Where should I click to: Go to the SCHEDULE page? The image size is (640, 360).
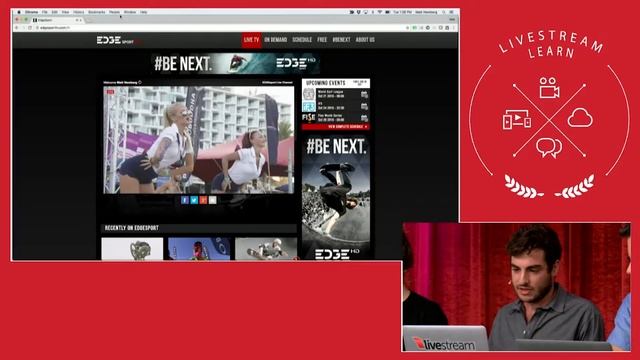coord(302,40)
